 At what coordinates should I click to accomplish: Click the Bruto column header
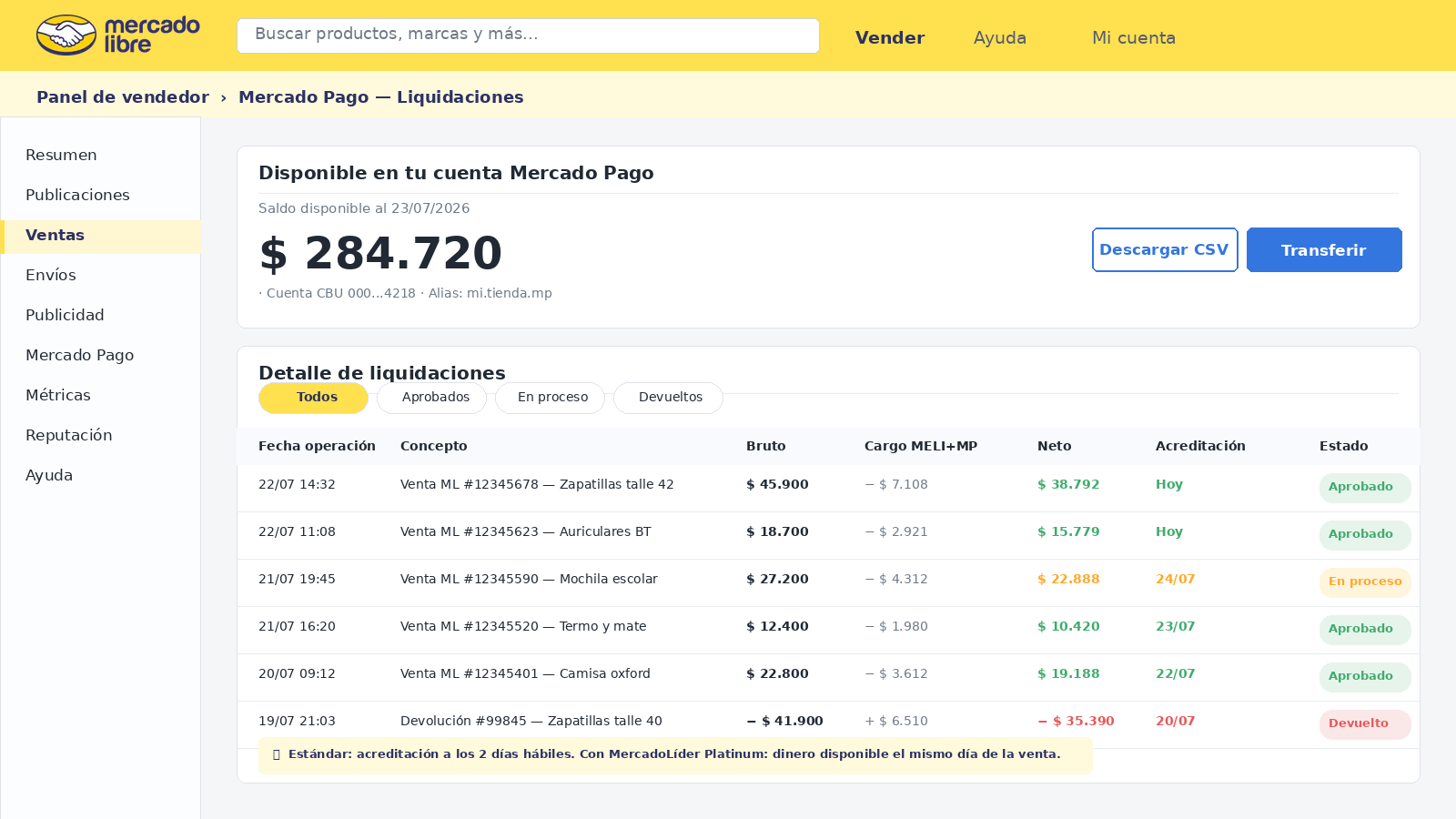(766, 446)
